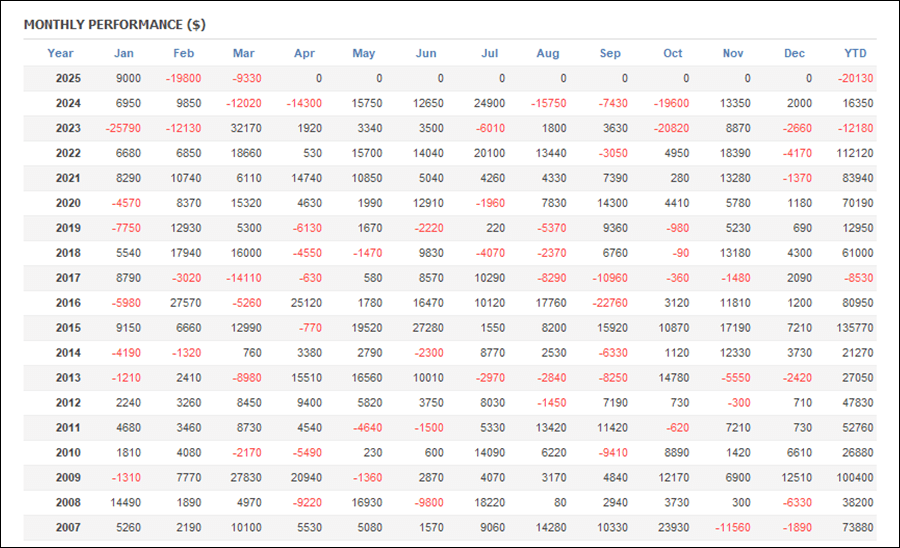Viewport: 900px width, 548px height.
Task: Click the Feb column header
Action: click(x=184, y=53)
